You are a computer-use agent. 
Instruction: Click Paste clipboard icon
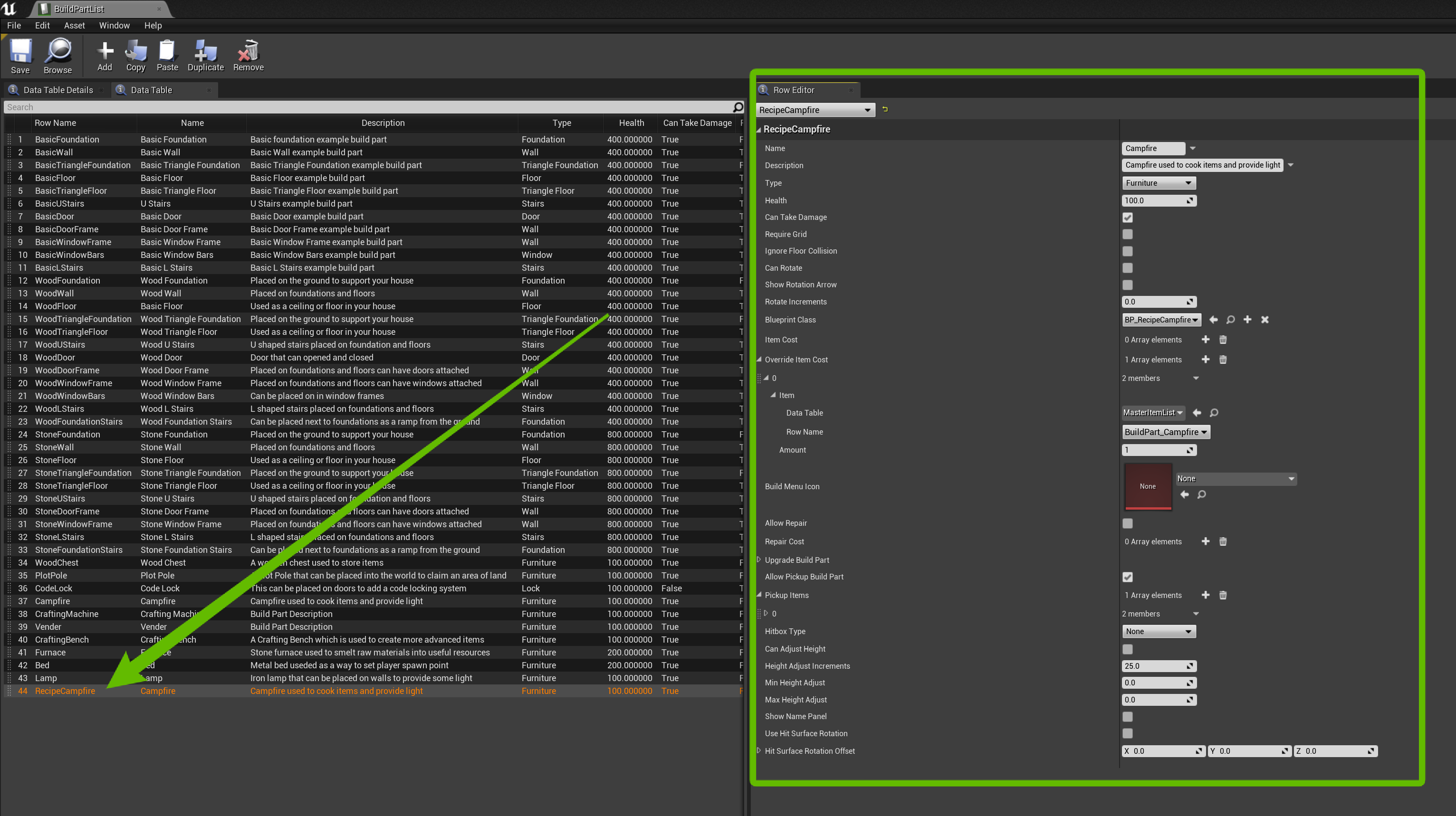pos(167,51)
